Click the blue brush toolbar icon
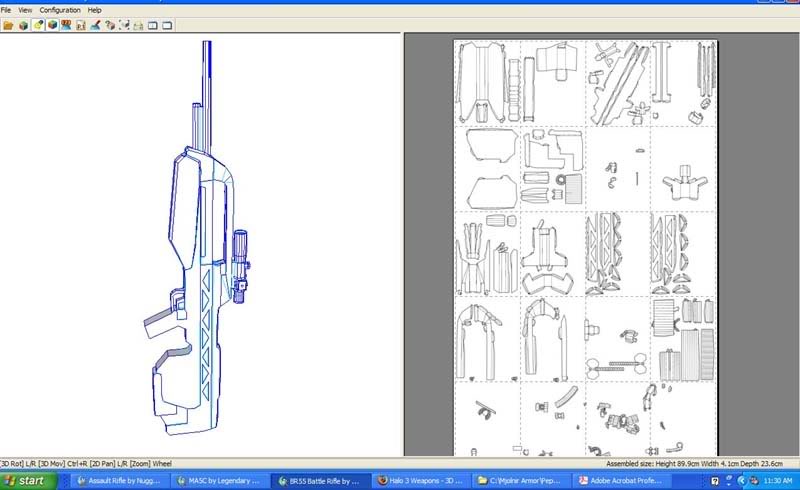The image size is (800, 490). tap(95, 25)
